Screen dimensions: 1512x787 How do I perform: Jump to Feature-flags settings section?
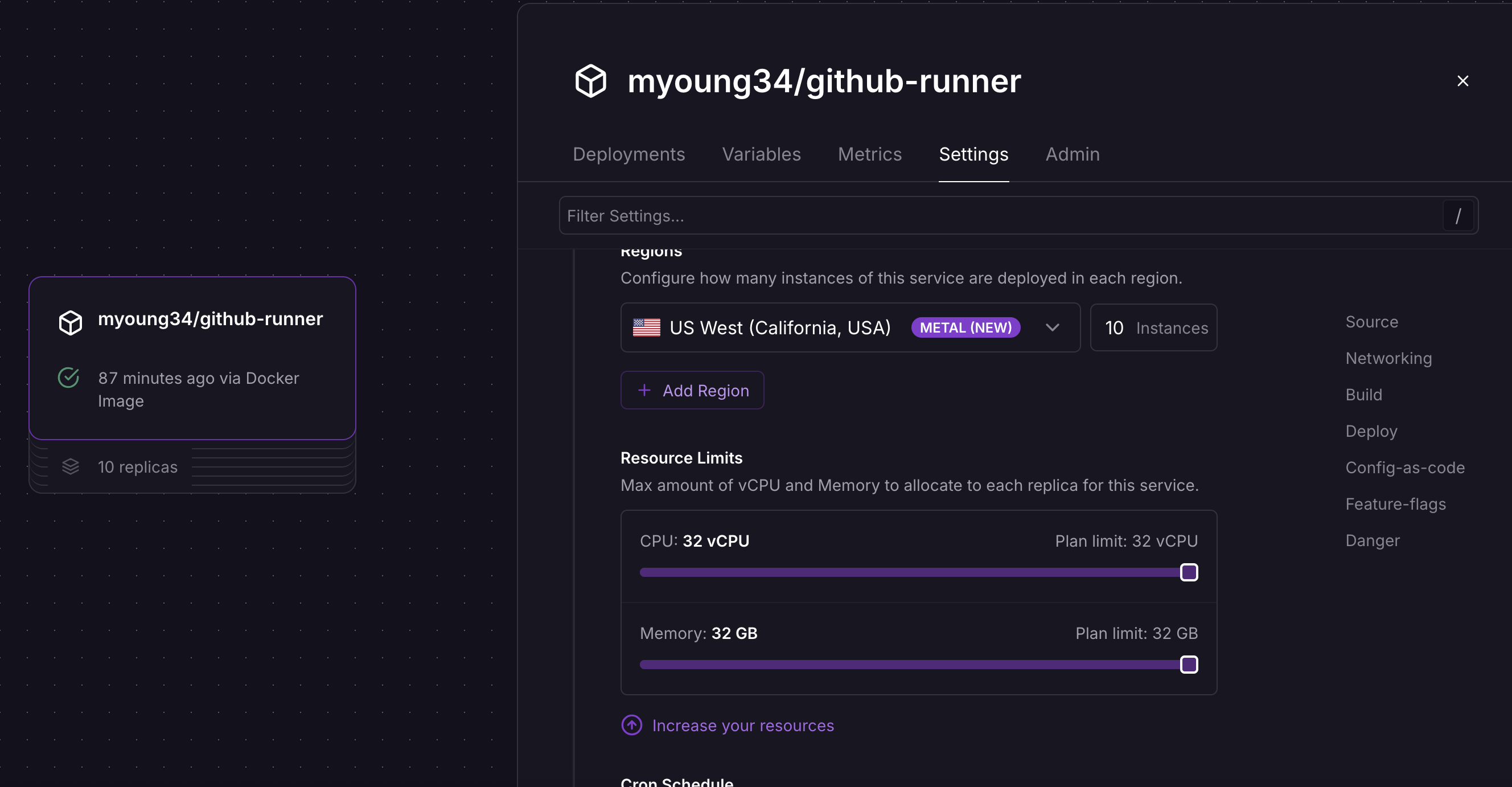pos(1395,504)
